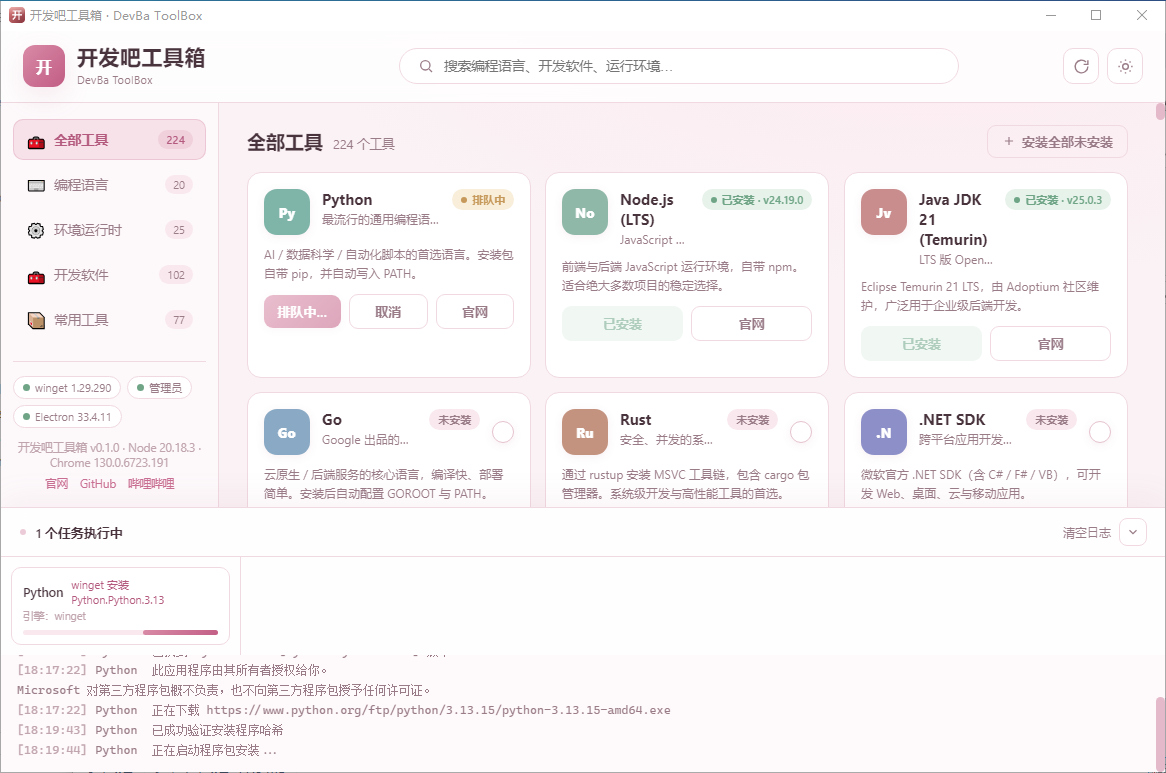Click the 224 个工具 count label
The image size is (1166, 773).
[x=364, y=144]
